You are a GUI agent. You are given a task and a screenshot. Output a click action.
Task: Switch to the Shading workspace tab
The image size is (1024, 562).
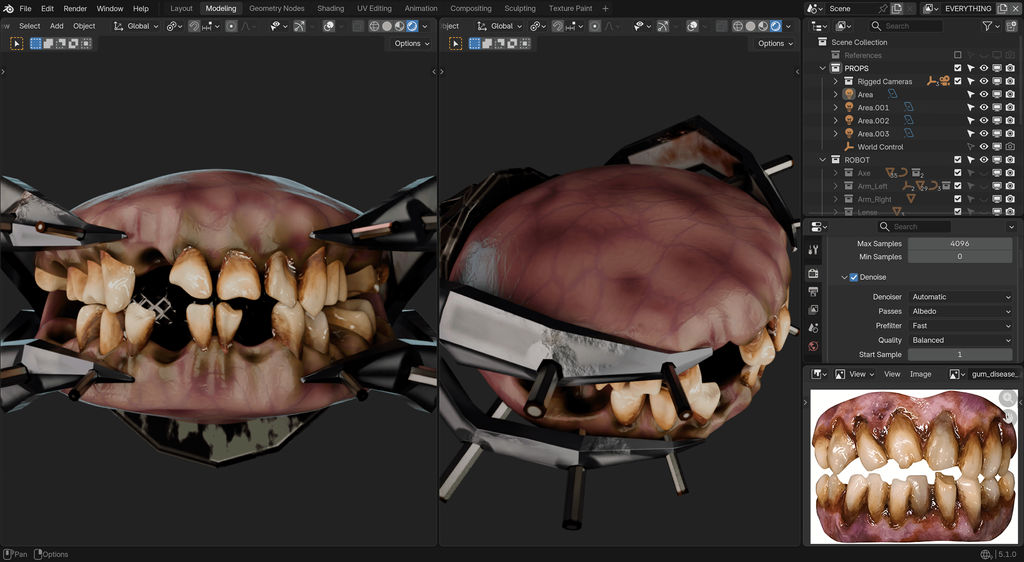tap(330, 8)
